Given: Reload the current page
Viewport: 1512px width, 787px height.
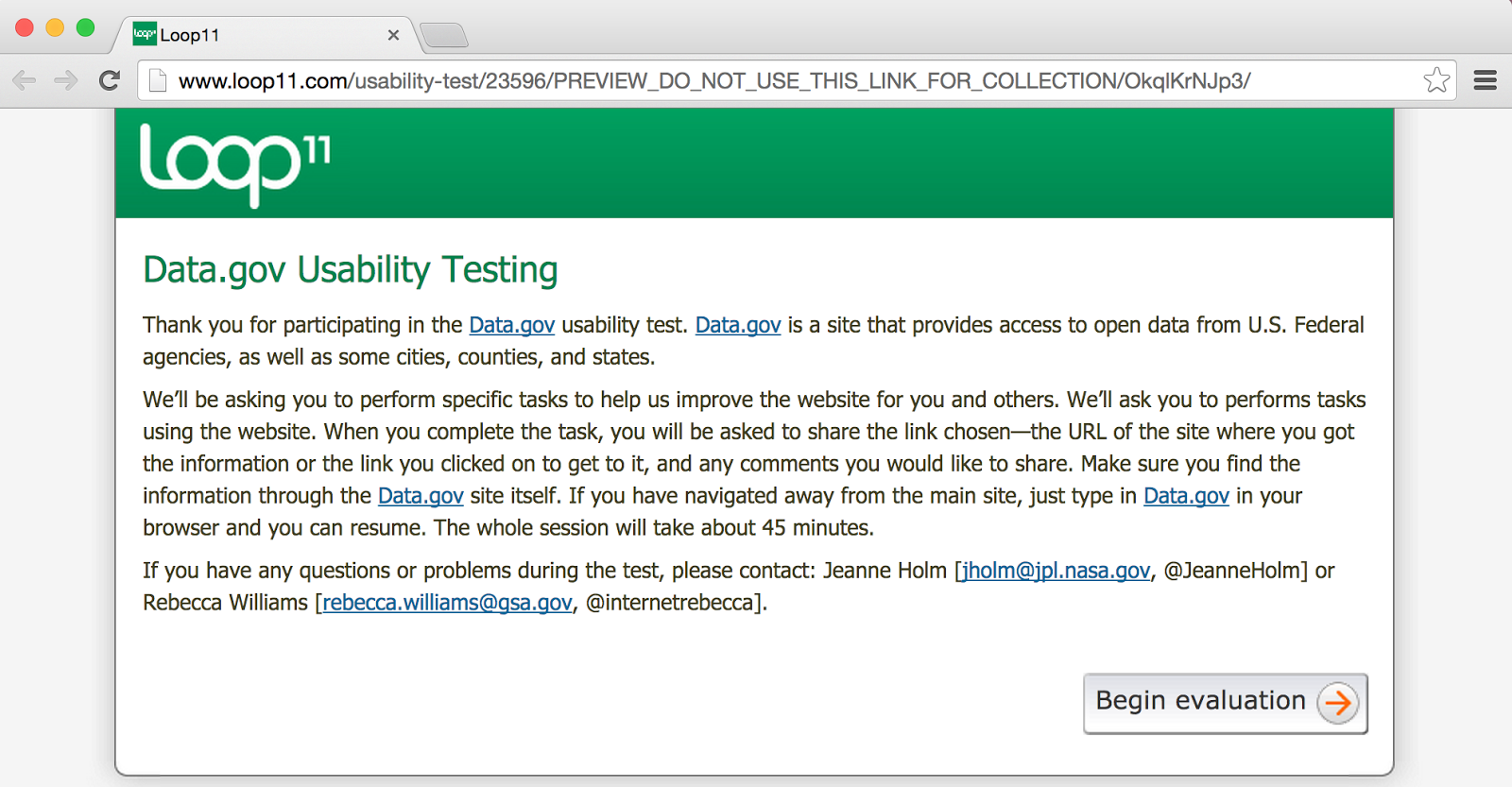Looking at the screenshot, I should 110,80.
